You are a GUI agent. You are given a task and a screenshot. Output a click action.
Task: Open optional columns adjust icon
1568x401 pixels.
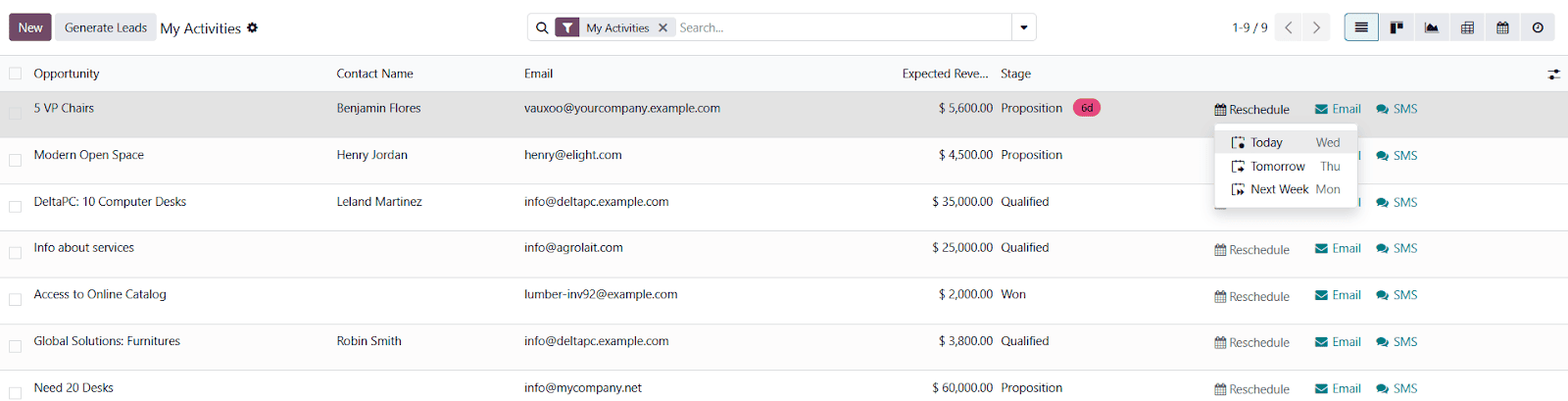[1553, 75]
